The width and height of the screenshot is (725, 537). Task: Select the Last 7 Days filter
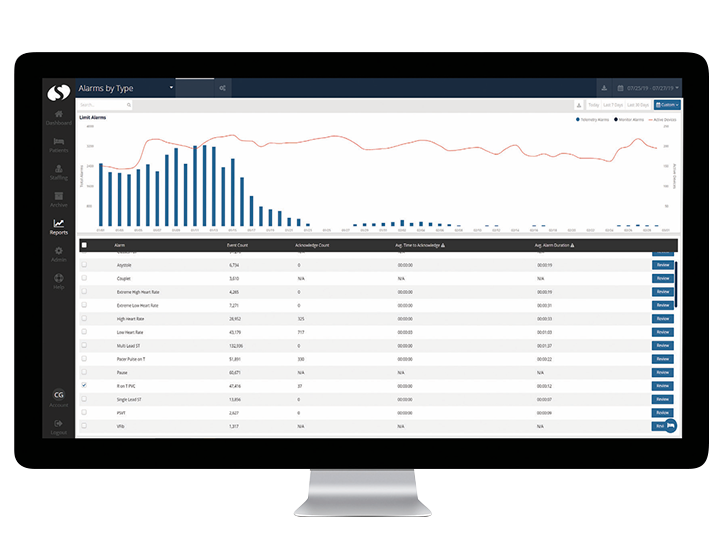tap(612, 104)
